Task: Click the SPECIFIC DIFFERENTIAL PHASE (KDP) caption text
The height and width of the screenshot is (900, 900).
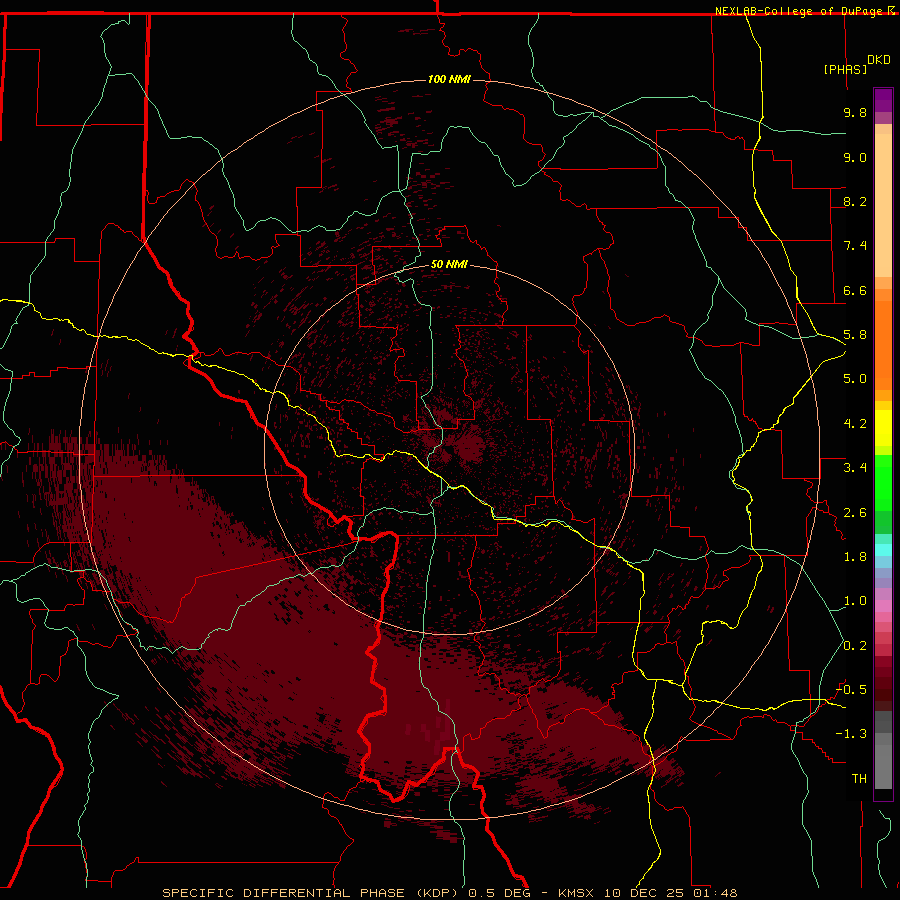Action: 311,893
